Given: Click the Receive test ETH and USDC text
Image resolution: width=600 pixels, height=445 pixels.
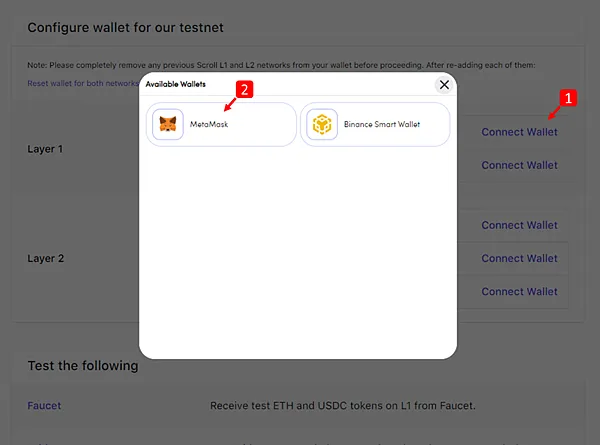Looking at the screenshot, I should (342, 406).
